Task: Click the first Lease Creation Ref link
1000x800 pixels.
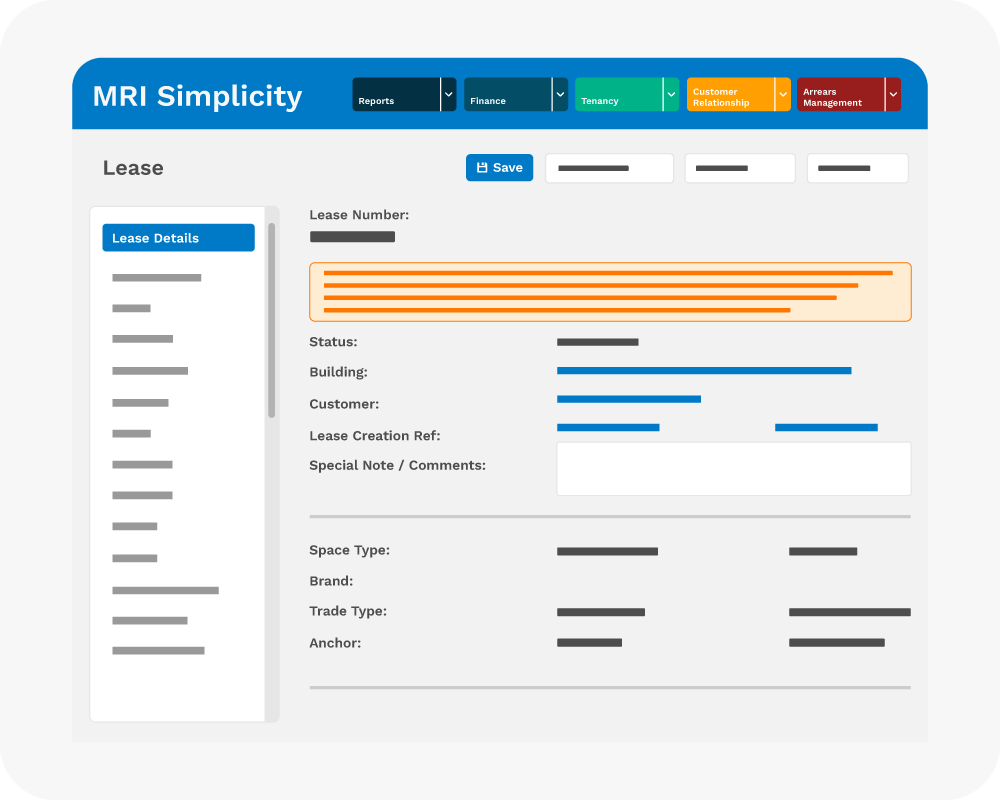Action: click(x=608, y=428)
